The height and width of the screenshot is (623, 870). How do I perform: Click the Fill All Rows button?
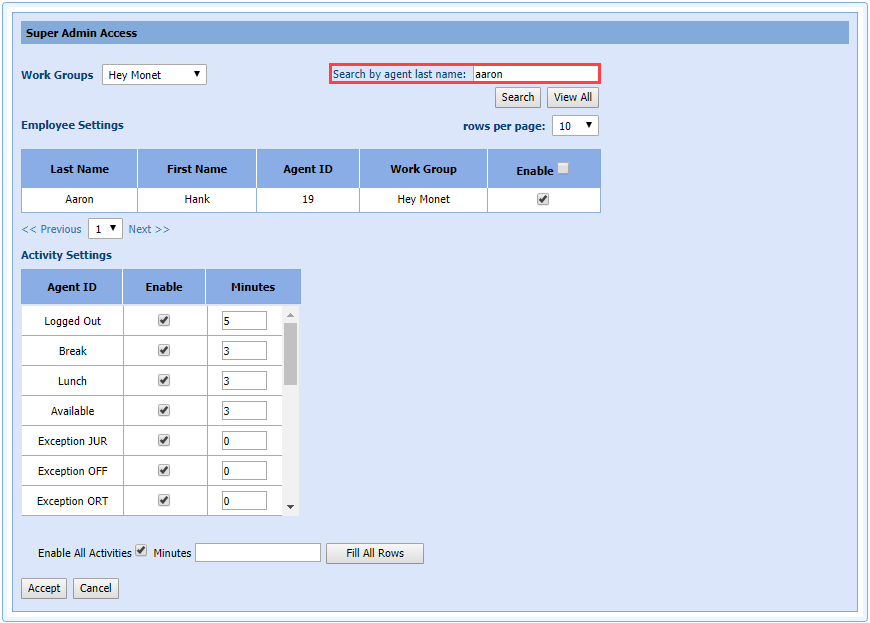(374, 553)
